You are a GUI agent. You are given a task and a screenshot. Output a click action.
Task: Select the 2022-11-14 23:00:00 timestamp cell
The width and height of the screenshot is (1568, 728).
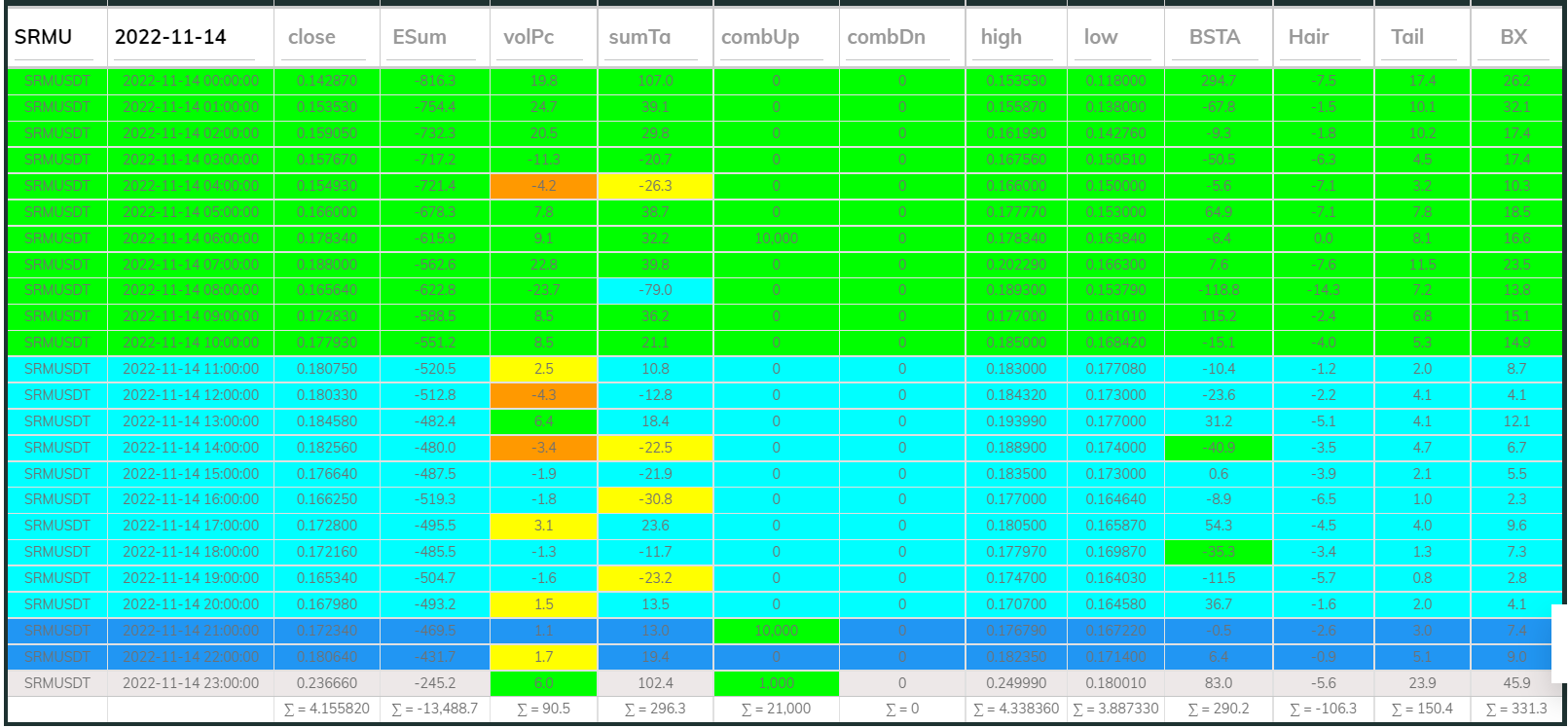tap(191, 683)
